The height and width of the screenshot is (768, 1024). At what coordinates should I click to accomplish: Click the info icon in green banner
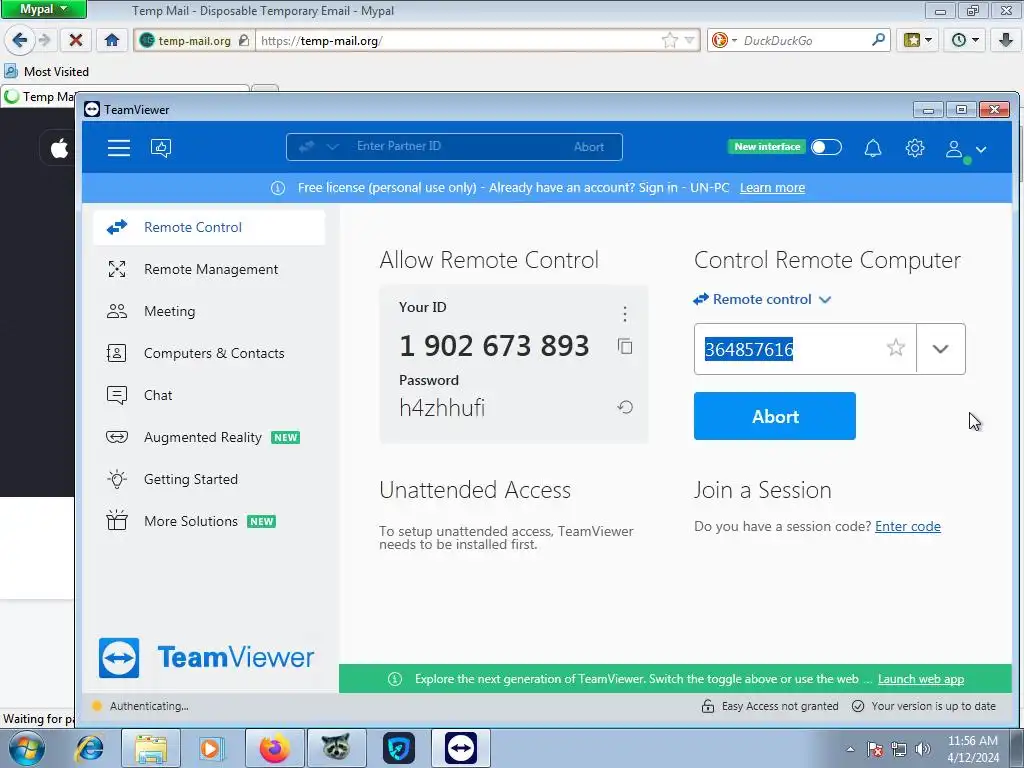(394, 679)
